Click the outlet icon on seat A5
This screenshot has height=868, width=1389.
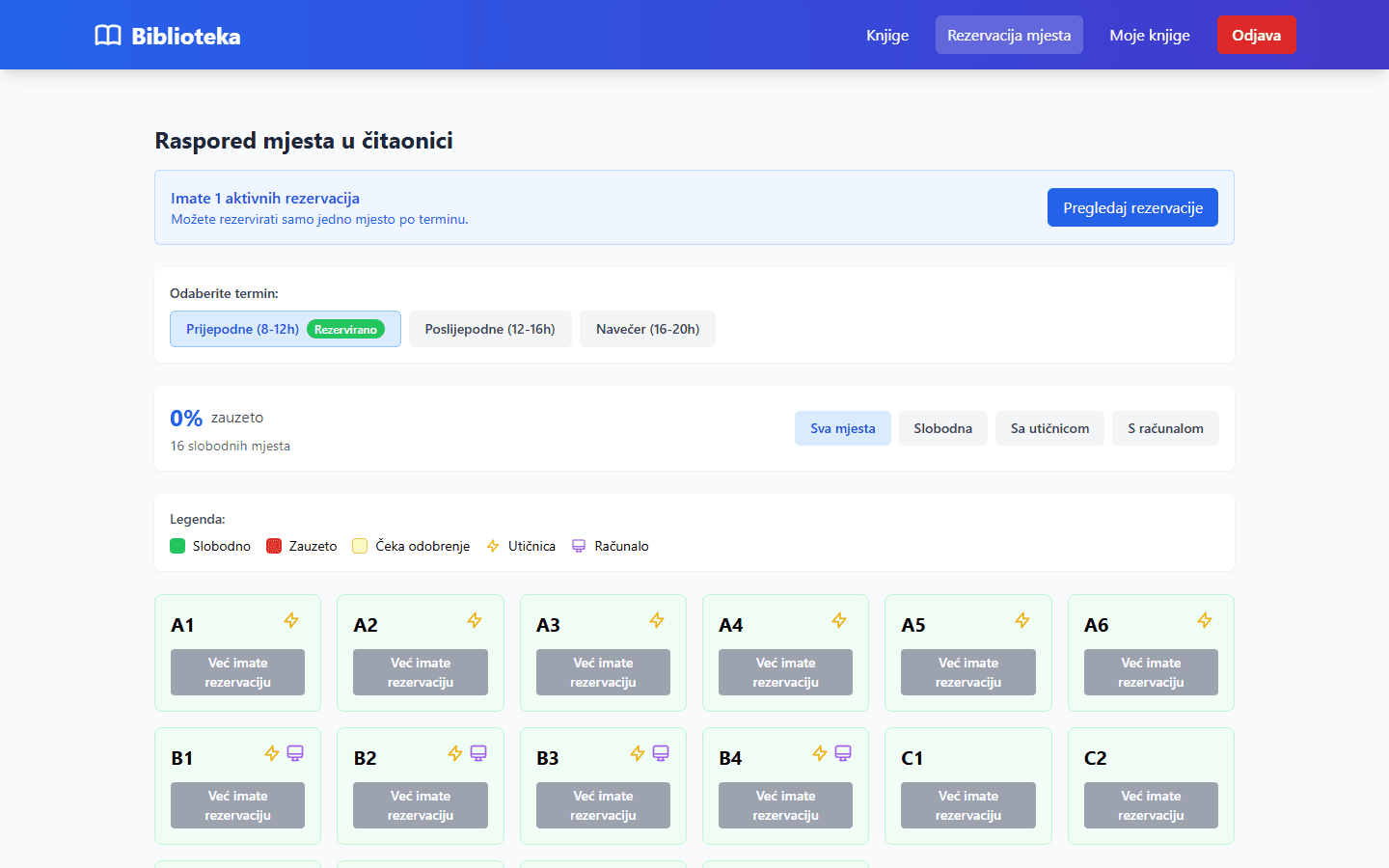pos(1022,620)
